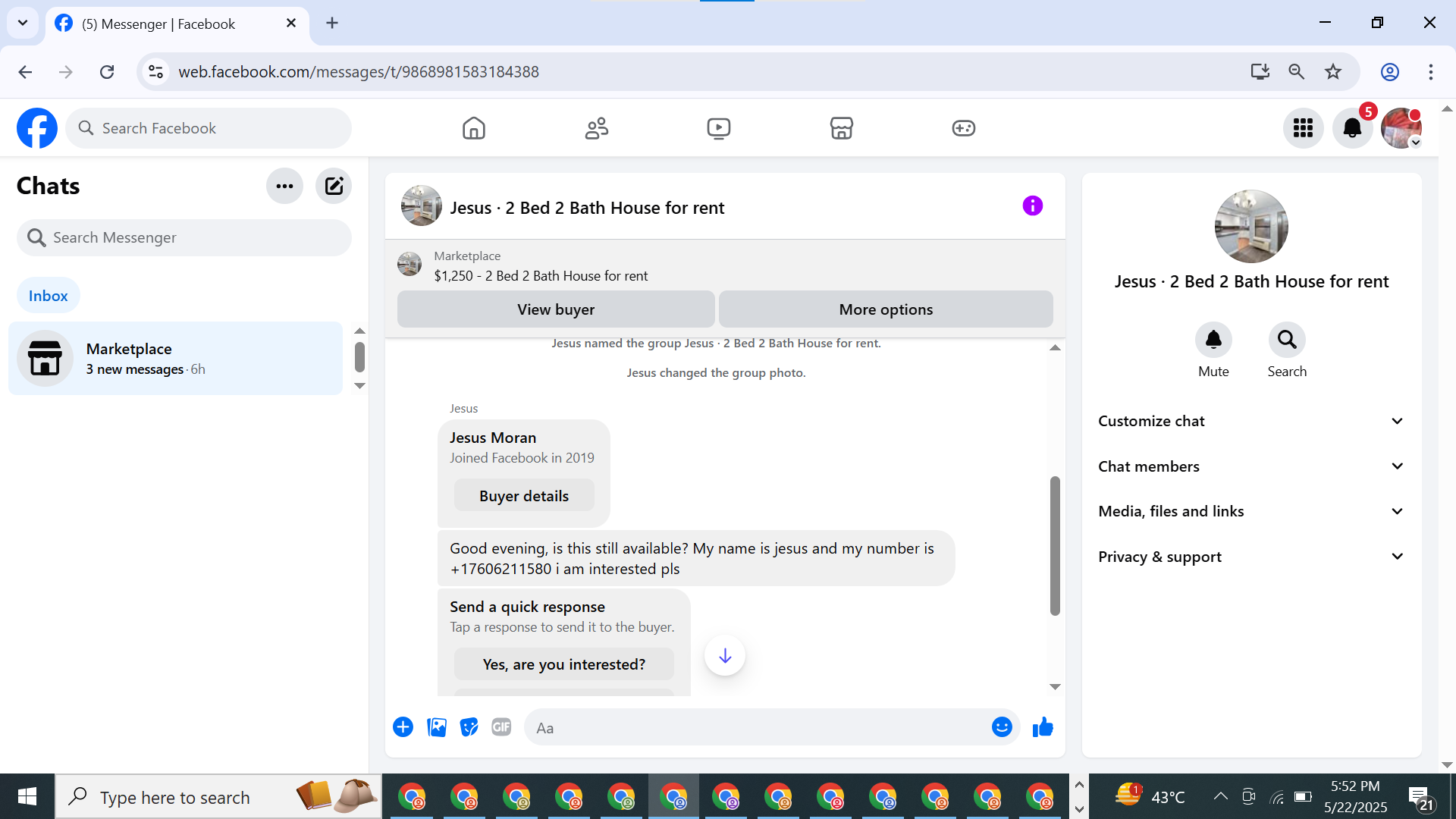This screenshot has height=819, width=1456.
Task: Choose a GIF using the GIF icon
Action: click(x=501, y=727)
